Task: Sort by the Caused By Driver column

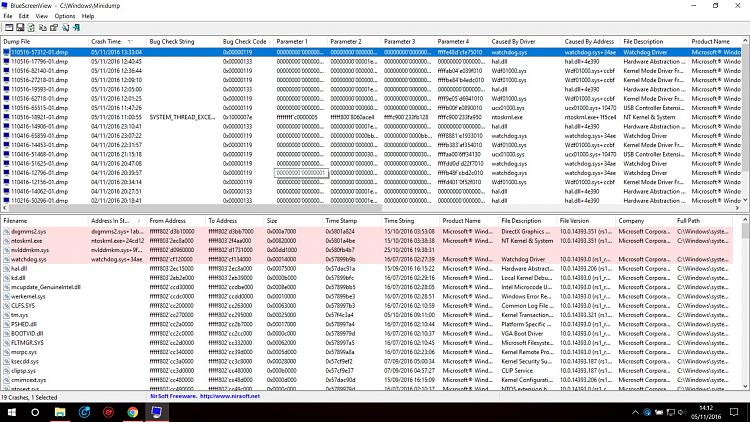Action: 525,42
